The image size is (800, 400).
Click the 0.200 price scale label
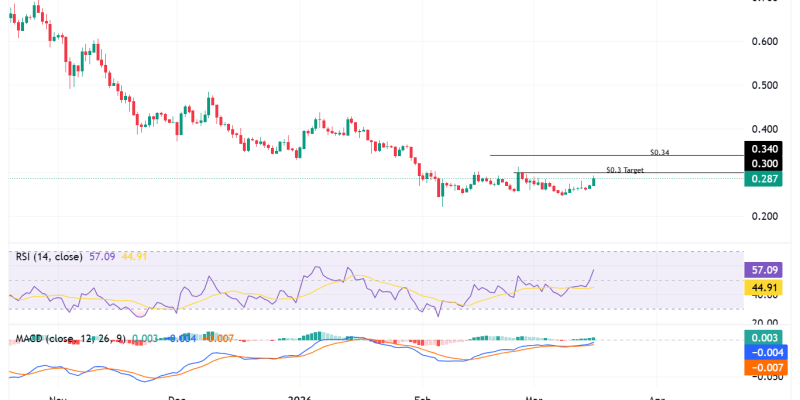(765, 216)
